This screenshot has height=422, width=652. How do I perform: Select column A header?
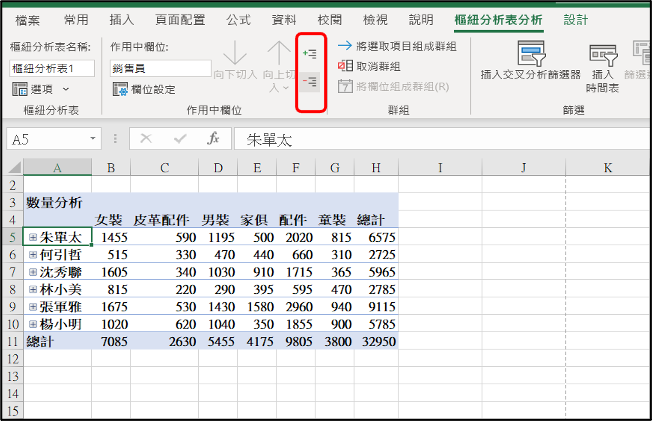[57, 168]
